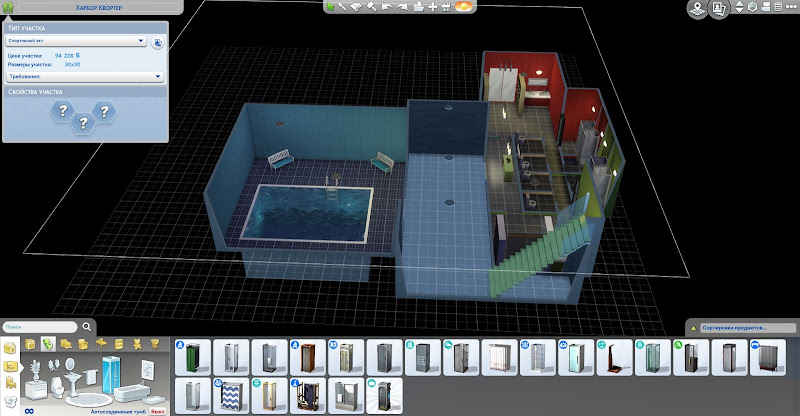Click the bathtub in bathroom illustration
800x416 pixels.
tap(132, 393)
